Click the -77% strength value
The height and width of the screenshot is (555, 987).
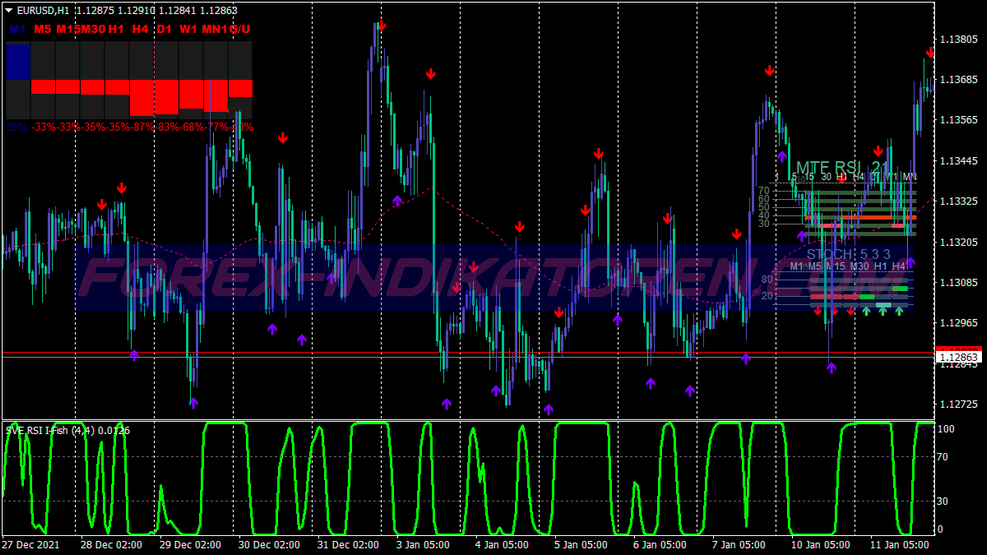coord(217,127)
